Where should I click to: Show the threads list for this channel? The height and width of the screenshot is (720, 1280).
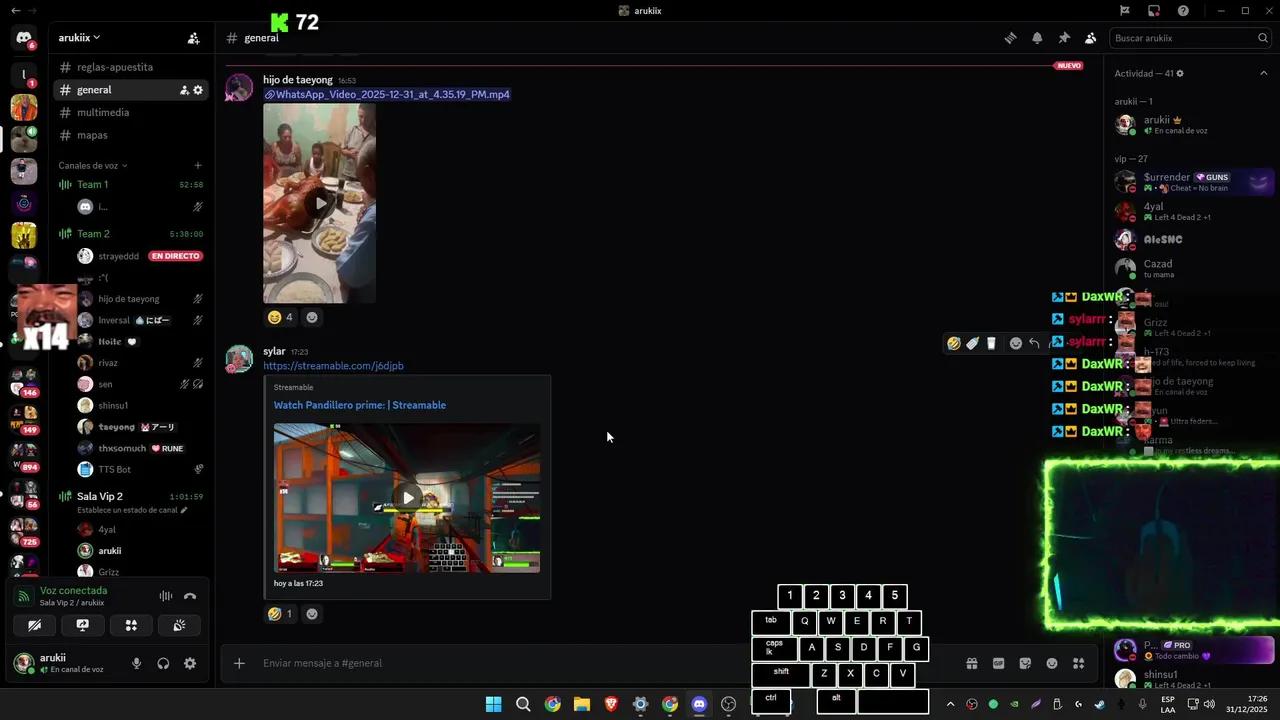coord(1010,37)
